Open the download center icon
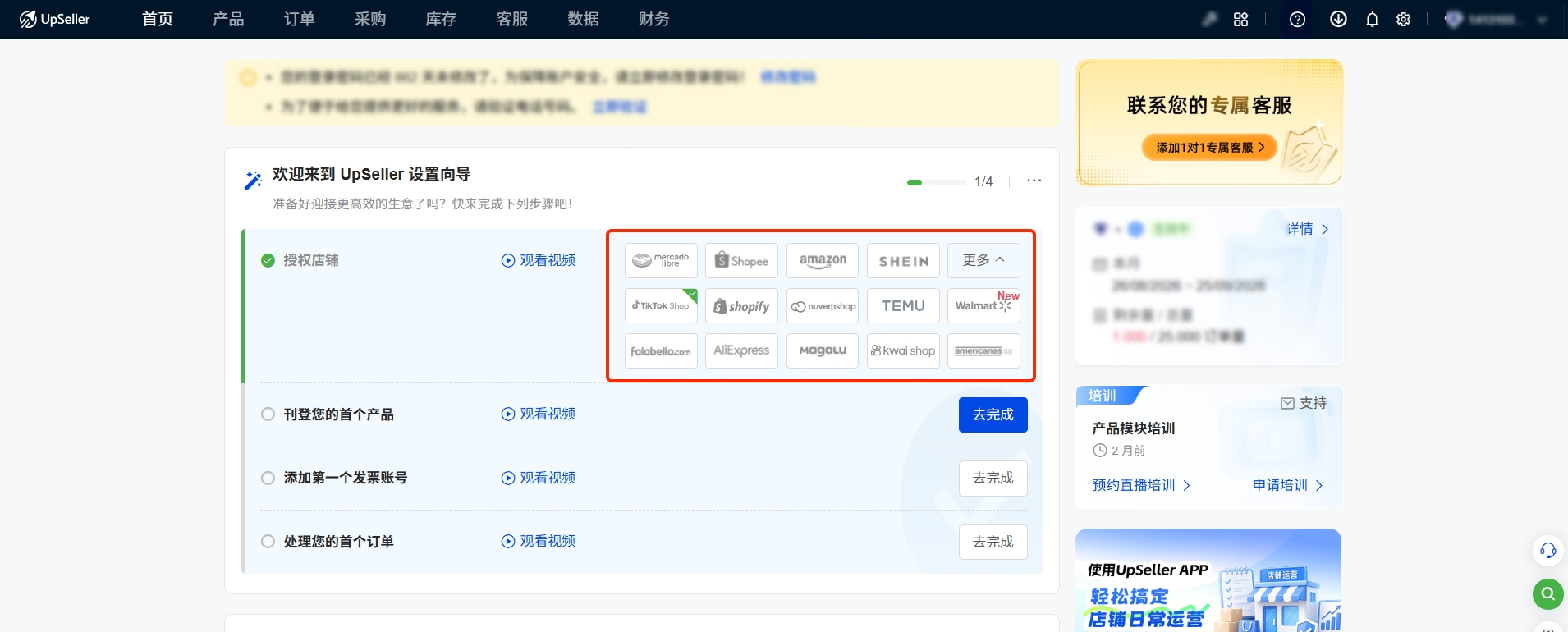This screenshot has width=1568, height=632. point(1338,19)
